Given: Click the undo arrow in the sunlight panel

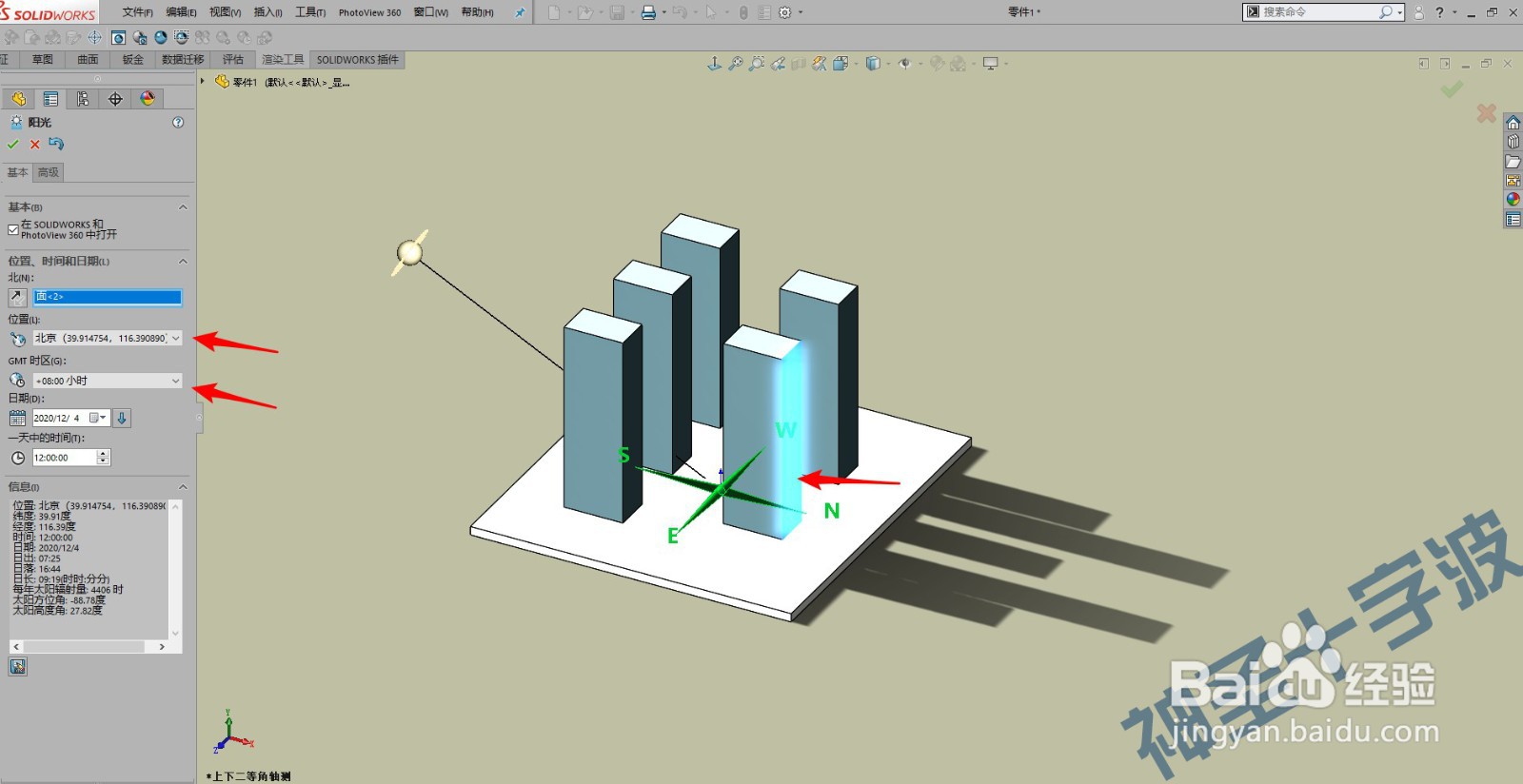Looking at the screenshot, I should click(56, 144).
